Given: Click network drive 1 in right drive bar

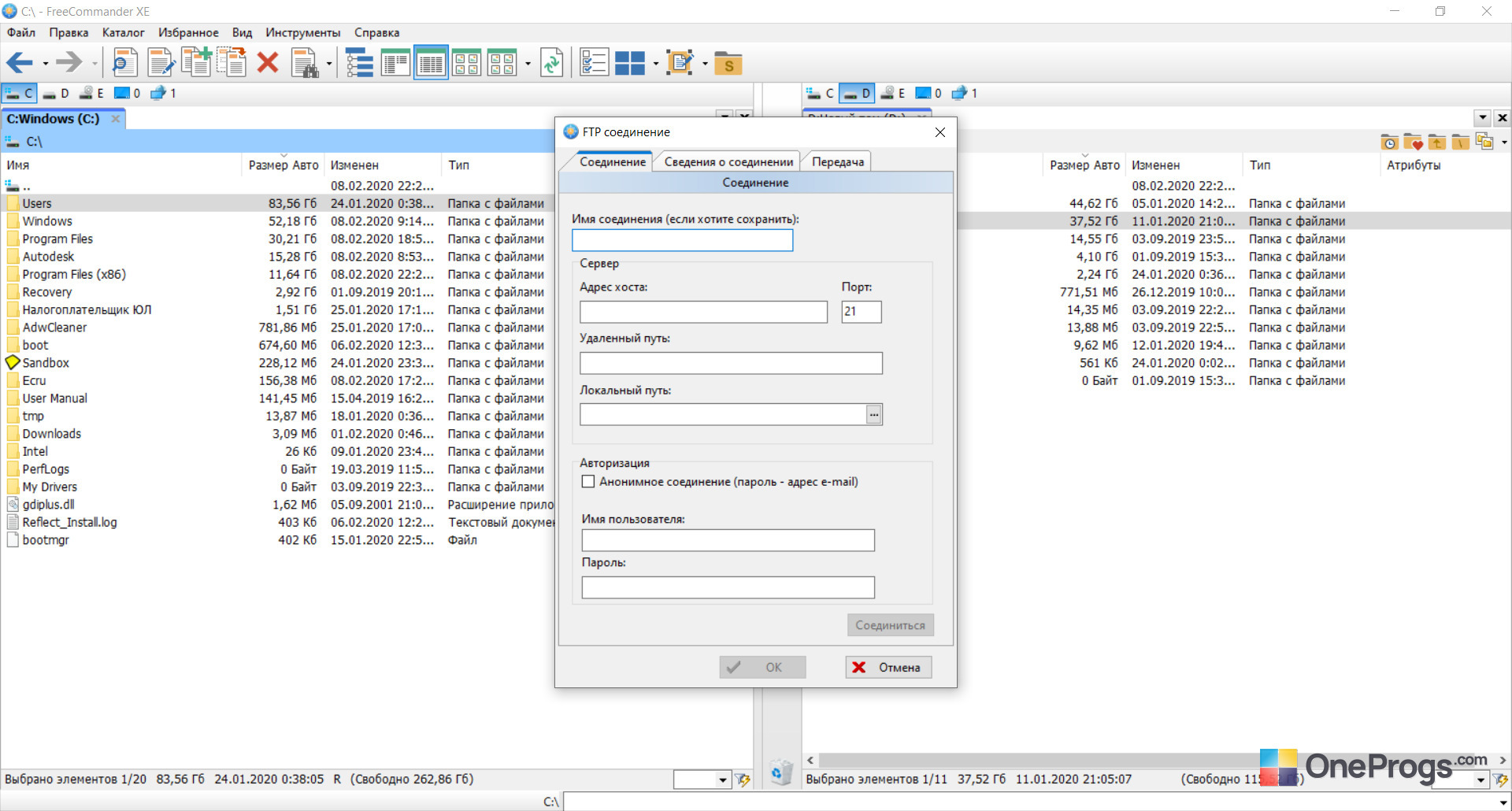Looking at the screenshot, I should pyautogui.click(x=964, y=93).
